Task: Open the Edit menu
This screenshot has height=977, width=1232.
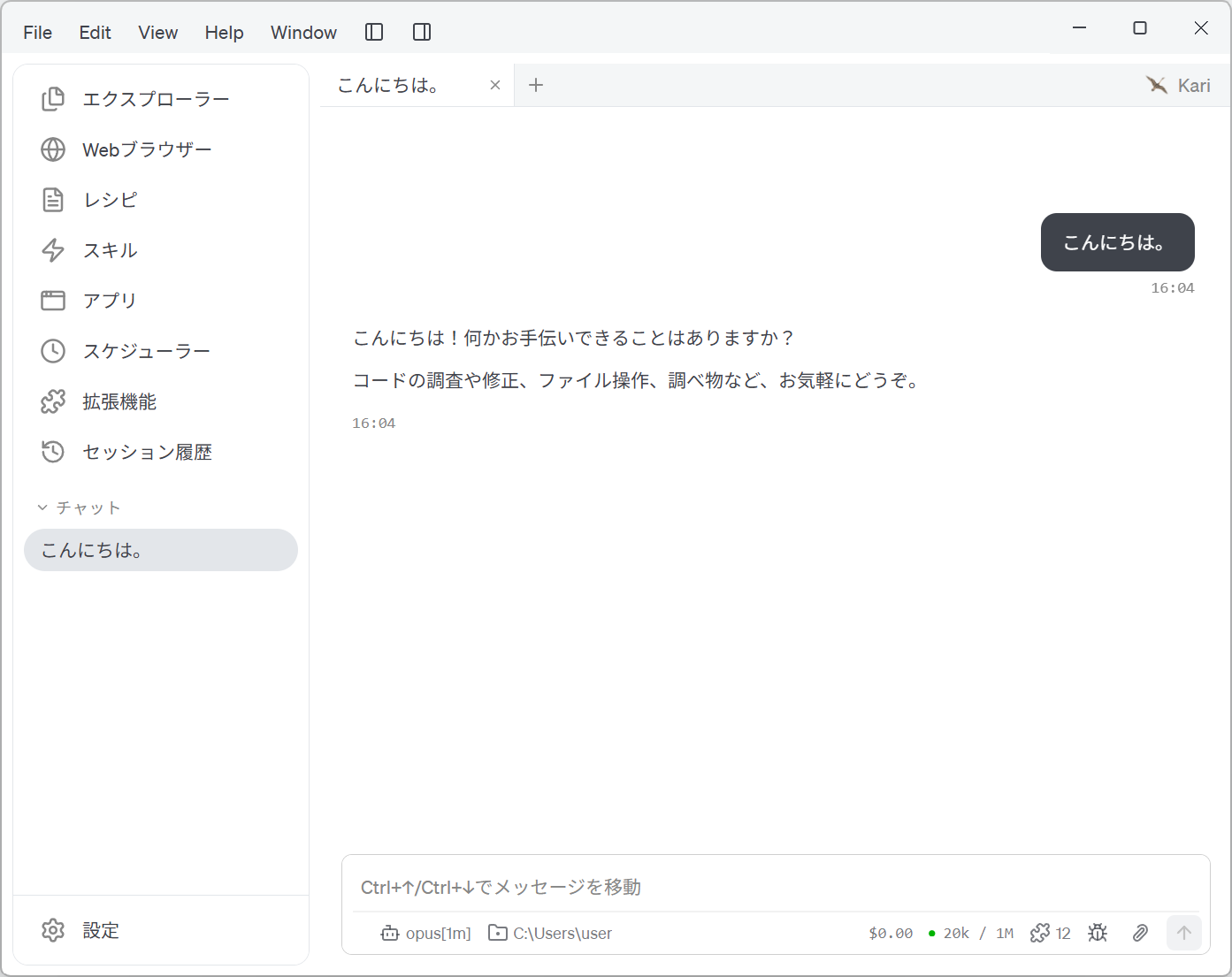Action: [x=95, y=33]
